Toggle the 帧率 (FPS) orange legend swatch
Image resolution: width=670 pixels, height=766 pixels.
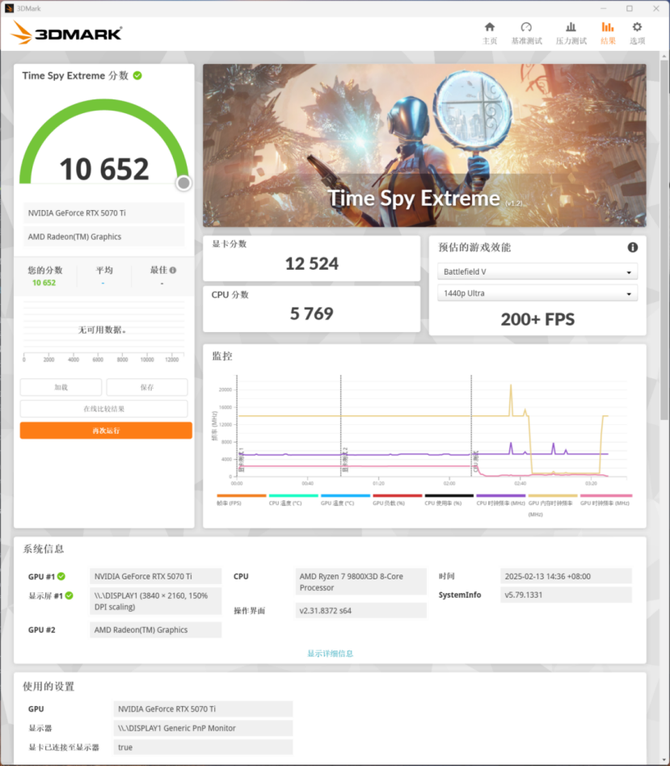tap(241, 495)
